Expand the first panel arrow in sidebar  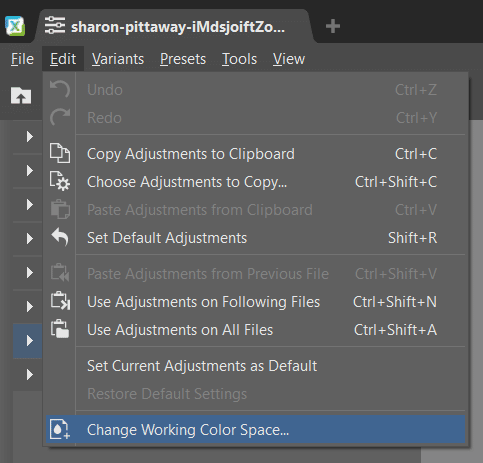click(30, 136)
